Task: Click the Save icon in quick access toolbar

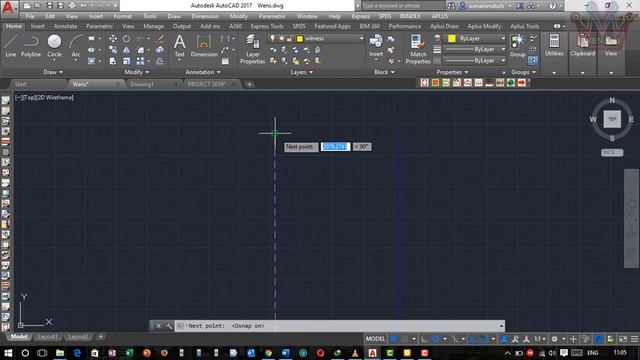Action: pos(49,6)
